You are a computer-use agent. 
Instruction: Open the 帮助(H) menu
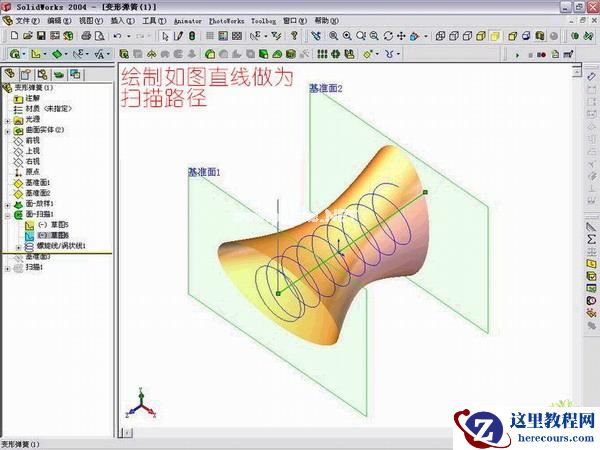pos(326,21)
